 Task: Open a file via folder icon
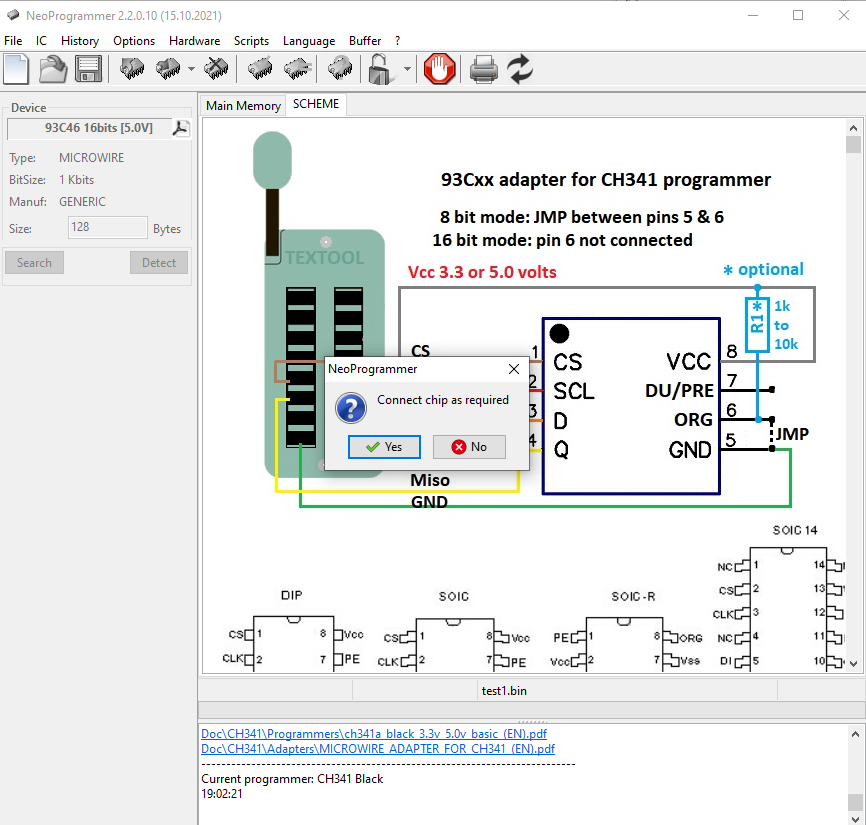coord(53,70)
